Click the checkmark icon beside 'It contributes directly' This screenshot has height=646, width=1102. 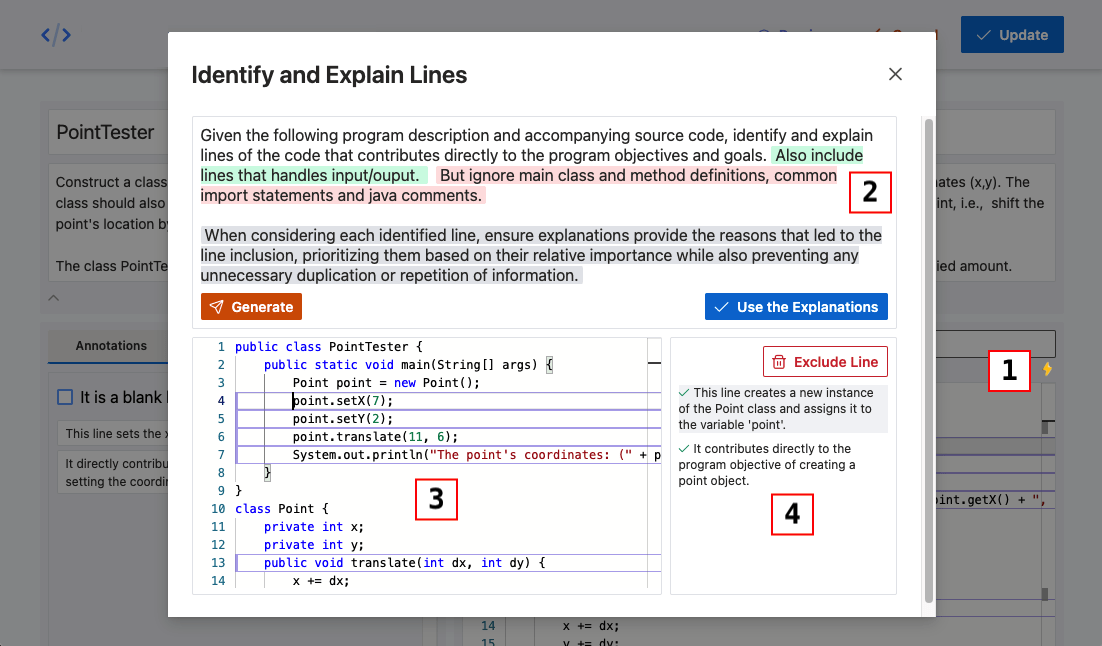click(x=684, y=448)
